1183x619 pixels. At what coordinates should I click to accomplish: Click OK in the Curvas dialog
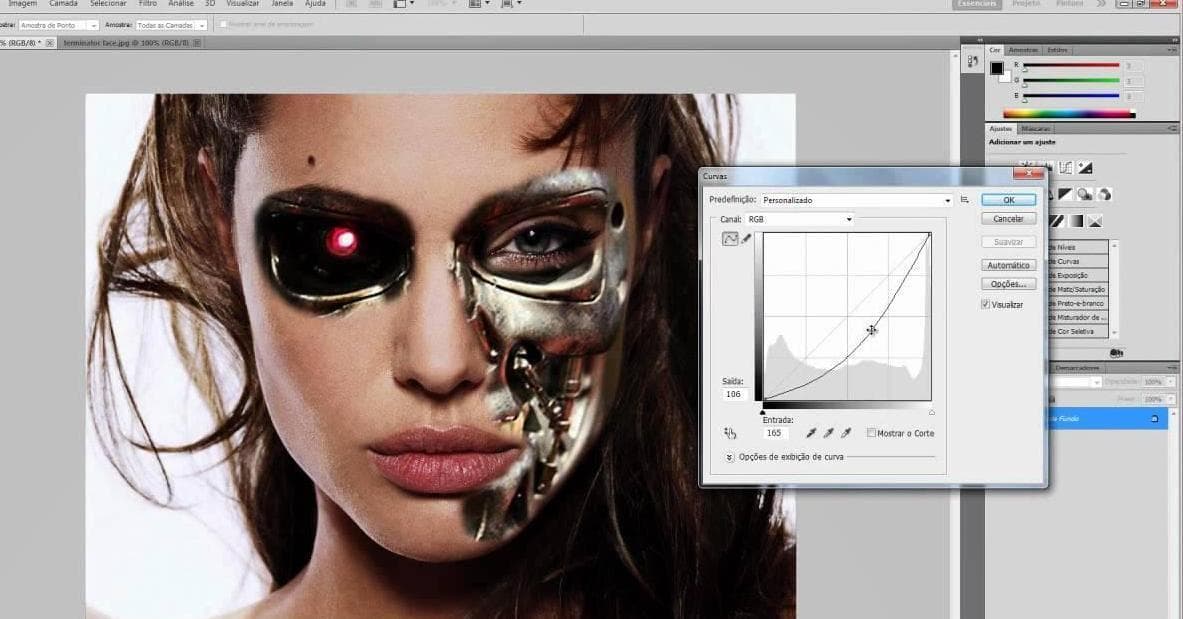coord(1008,200)
